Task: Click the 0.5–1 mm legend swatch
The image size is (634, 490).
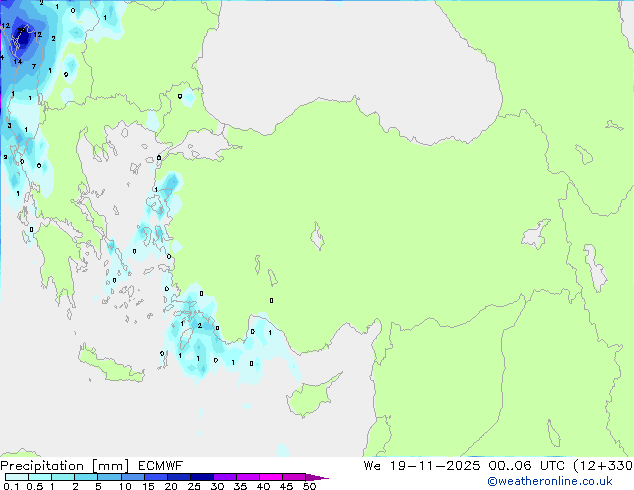Action: (x=40, y=477)
